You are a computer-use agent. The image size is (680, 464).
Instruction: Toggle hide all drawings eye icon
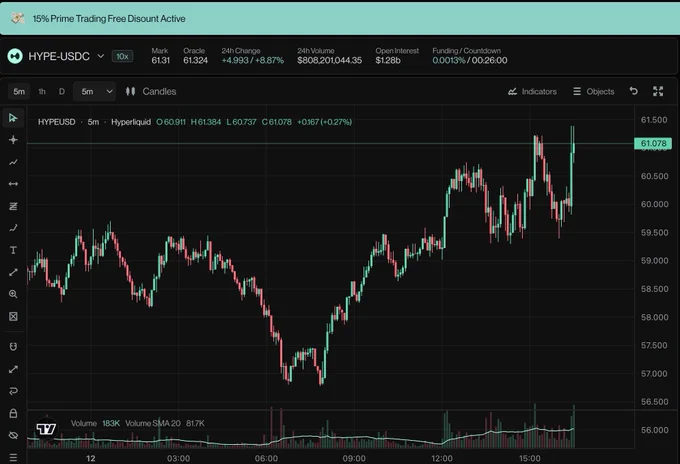(x=13, y=435)
